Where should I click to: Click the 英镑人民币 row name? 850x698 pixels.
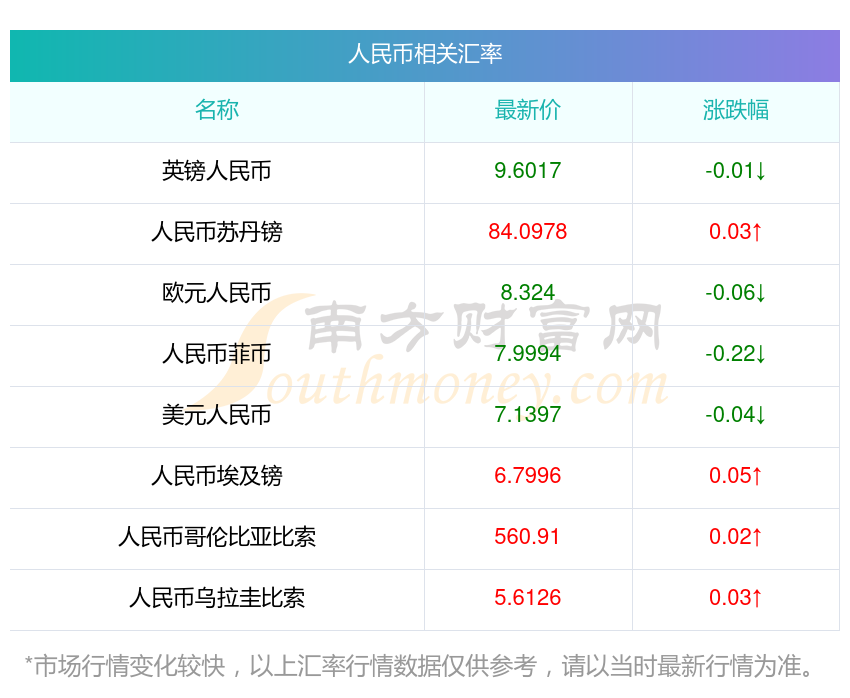(x=217, y=171)
